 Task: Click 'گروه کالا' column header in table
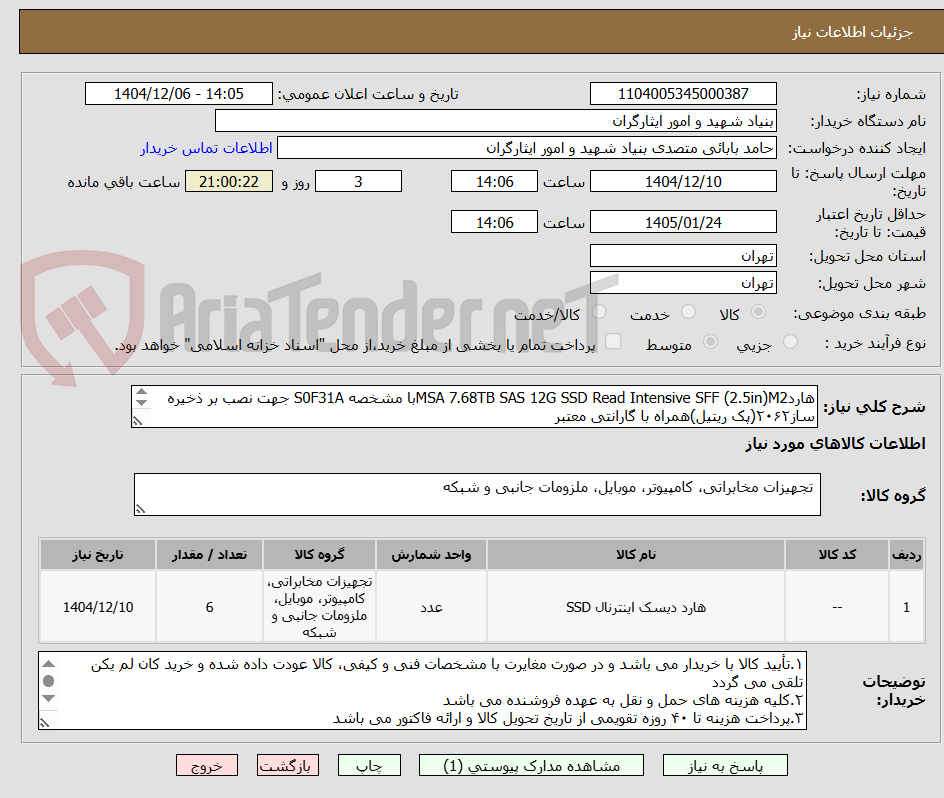[319, 555]
